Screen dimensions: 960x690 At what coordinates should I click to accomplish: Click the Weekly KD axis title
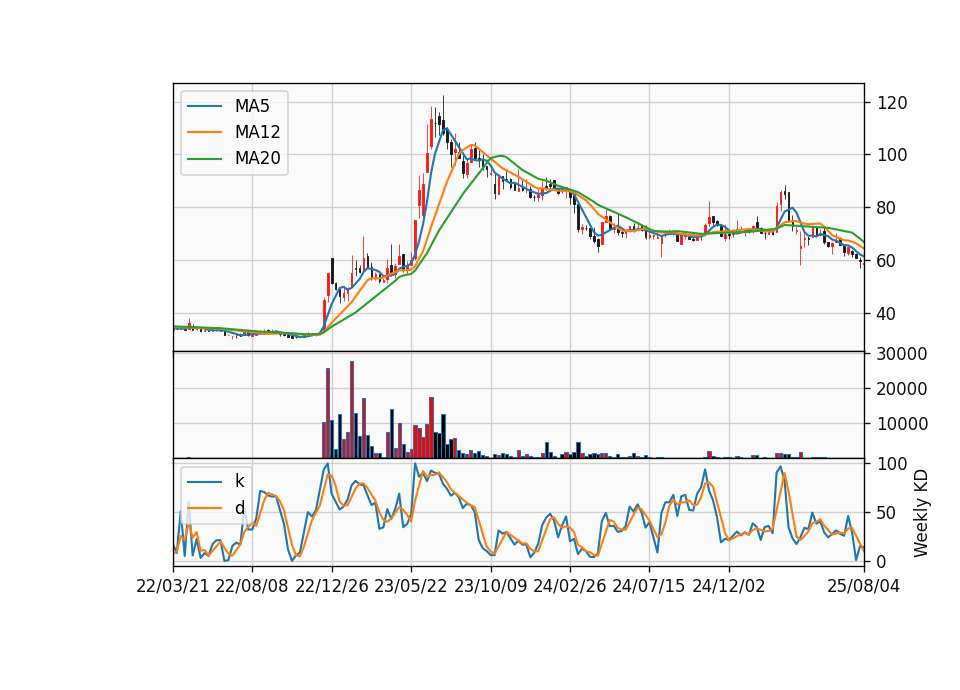pos(921,513)
